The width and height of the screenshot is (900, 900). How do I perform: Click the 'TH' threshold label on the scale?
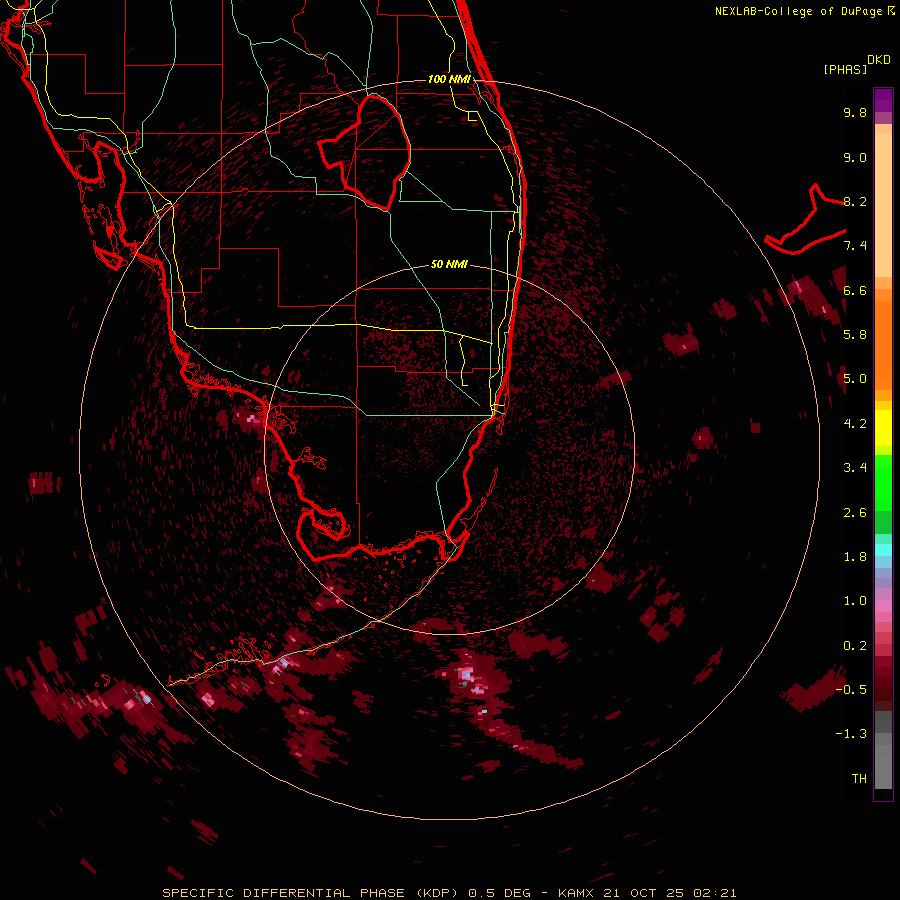click(859, 778)
